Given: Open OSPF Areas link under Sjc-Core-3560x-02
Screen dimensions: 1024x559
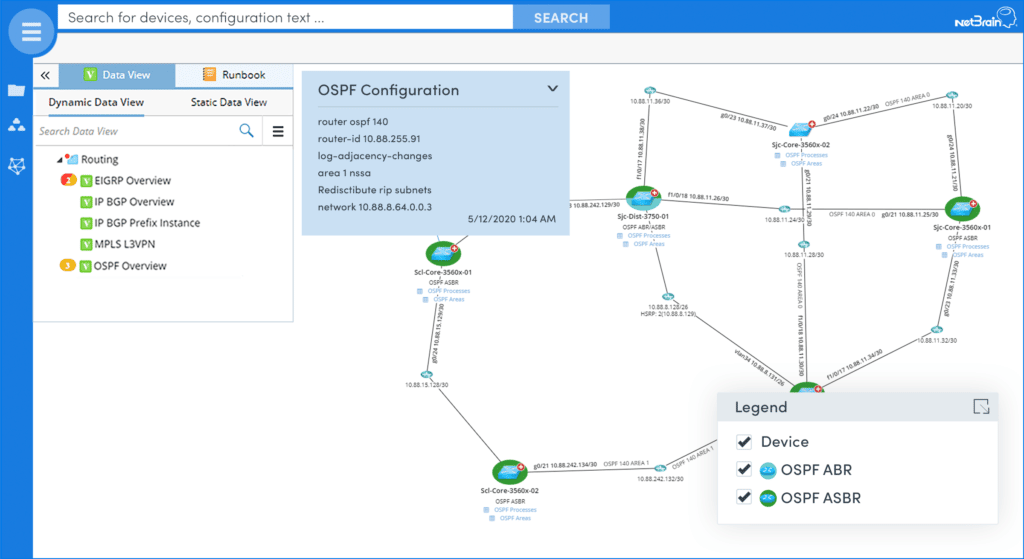Looking at the screenshot, I should click(806, 164).
